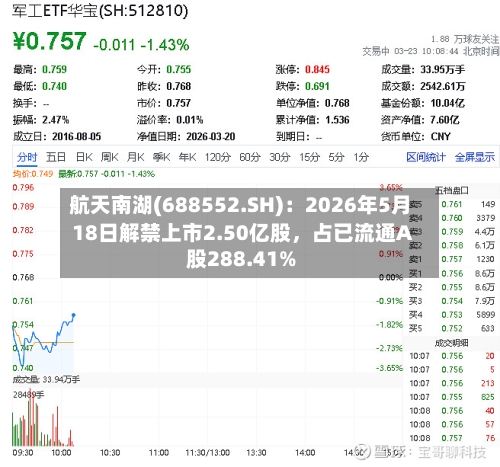
Task: Select the 60分 interval tab
Action: tap(250, 157)
